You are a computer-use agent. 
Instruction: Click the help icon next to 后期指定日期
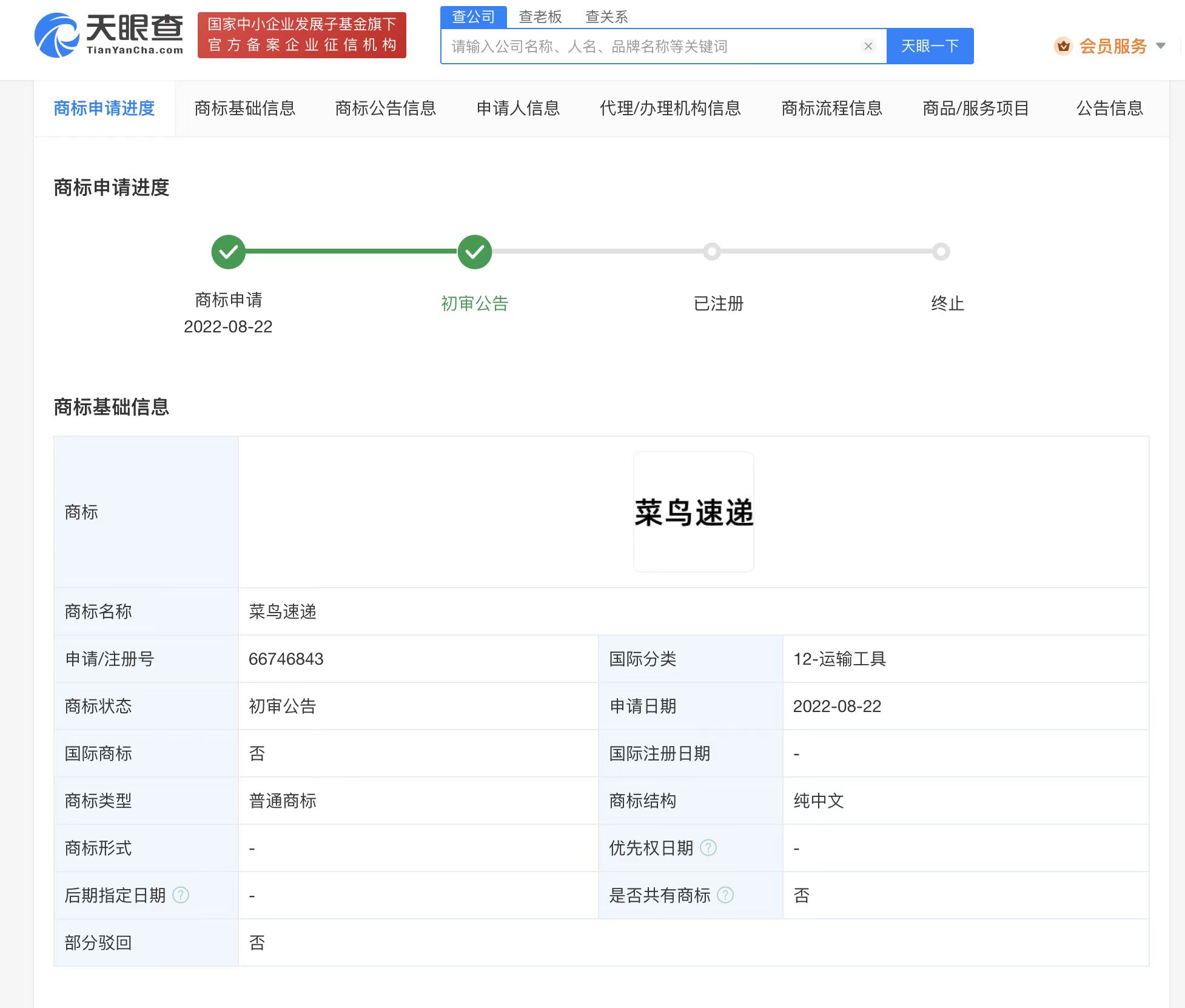click(x=180, y=895)
